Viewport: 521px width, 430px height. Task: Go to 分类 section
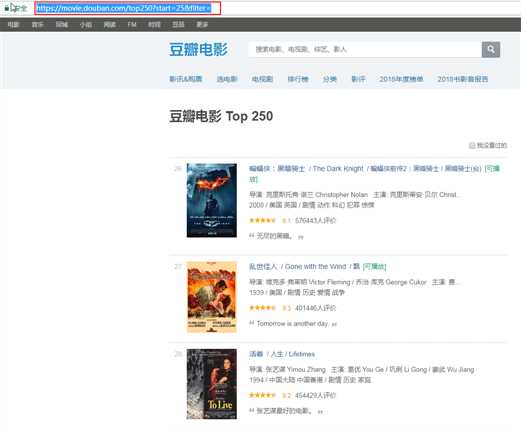point(330,79)
